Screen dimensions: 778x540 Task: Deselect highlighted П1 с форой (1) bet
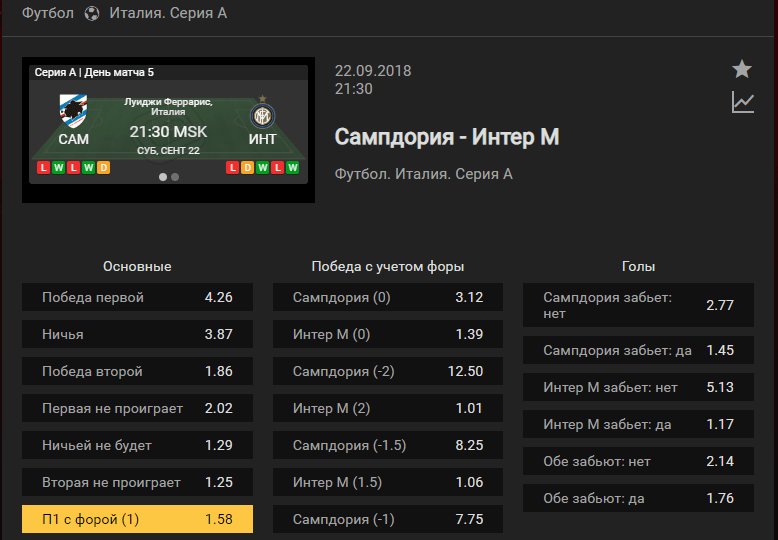pyautogui.click(x=137, y=519)
